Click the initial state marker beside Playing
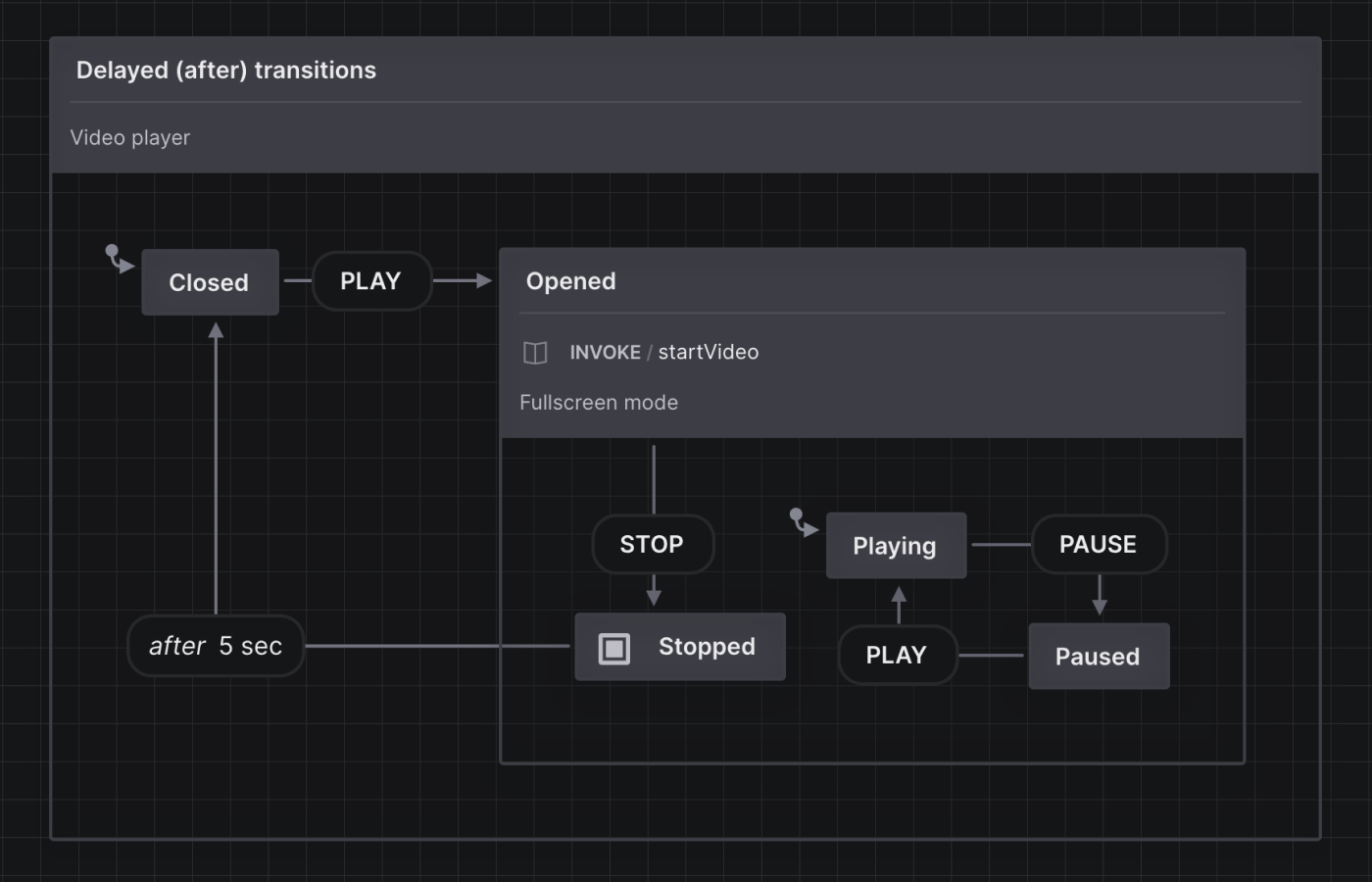The image size is (1372, 882). click(x=804, y=524)
